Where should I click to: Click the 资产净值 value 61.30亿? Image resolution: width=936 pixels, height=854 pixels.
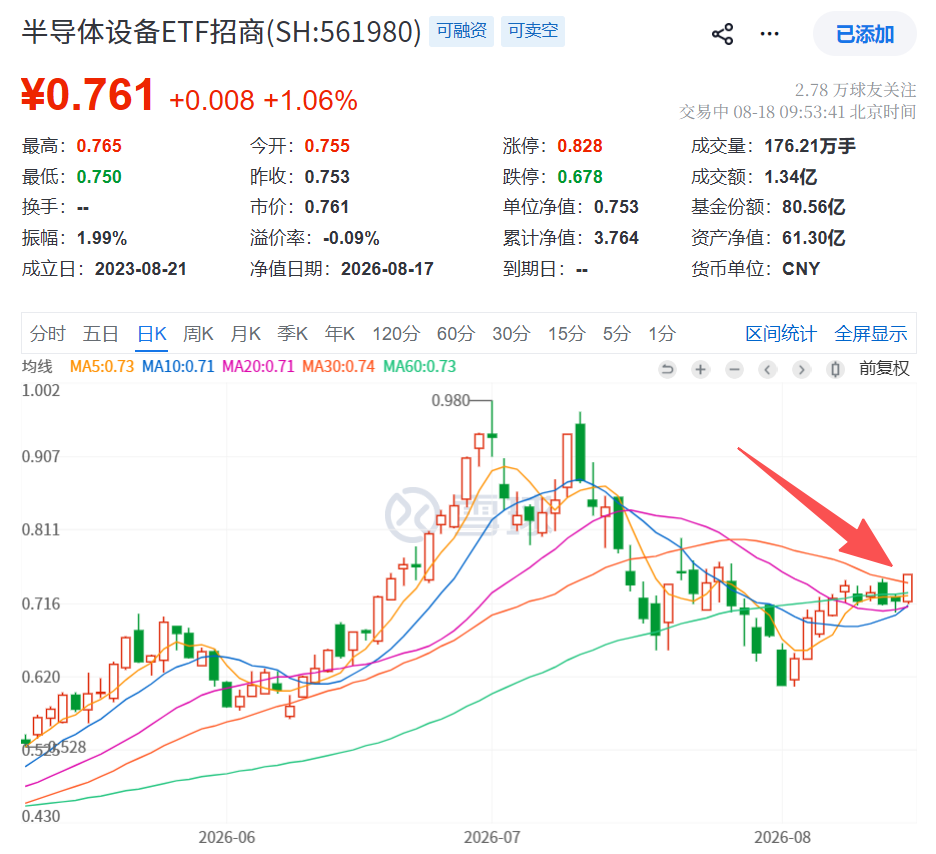pyautogui.click(x=814, y=238)
